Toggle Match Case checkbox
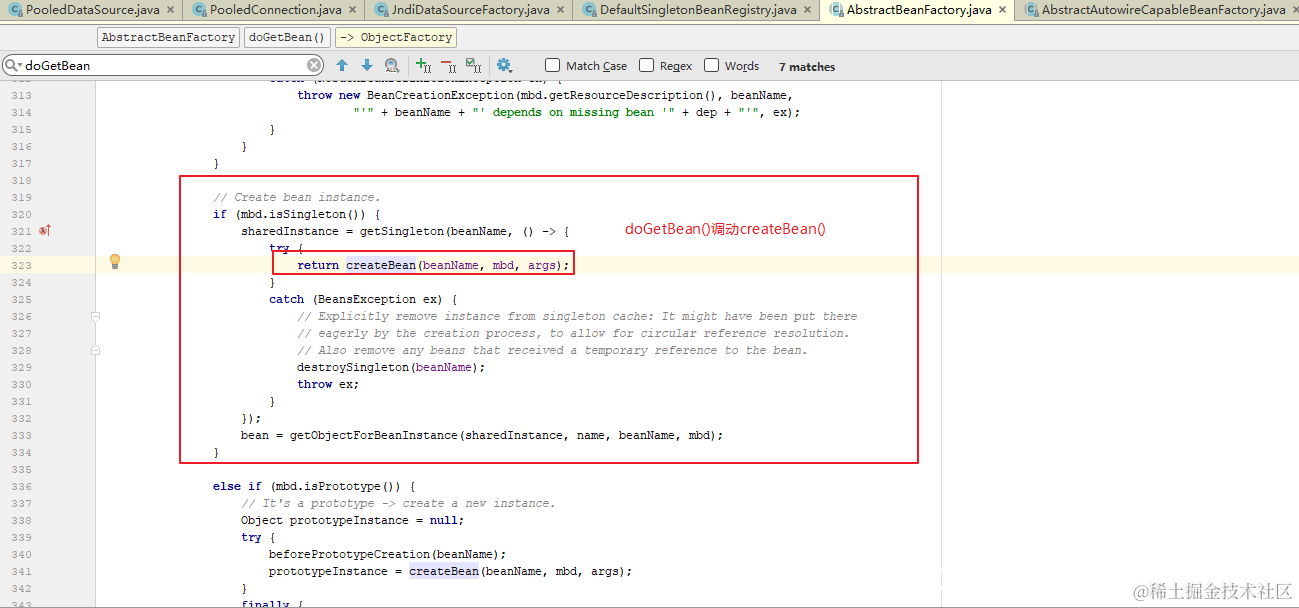1299x608 pixels. pos(553,66)
